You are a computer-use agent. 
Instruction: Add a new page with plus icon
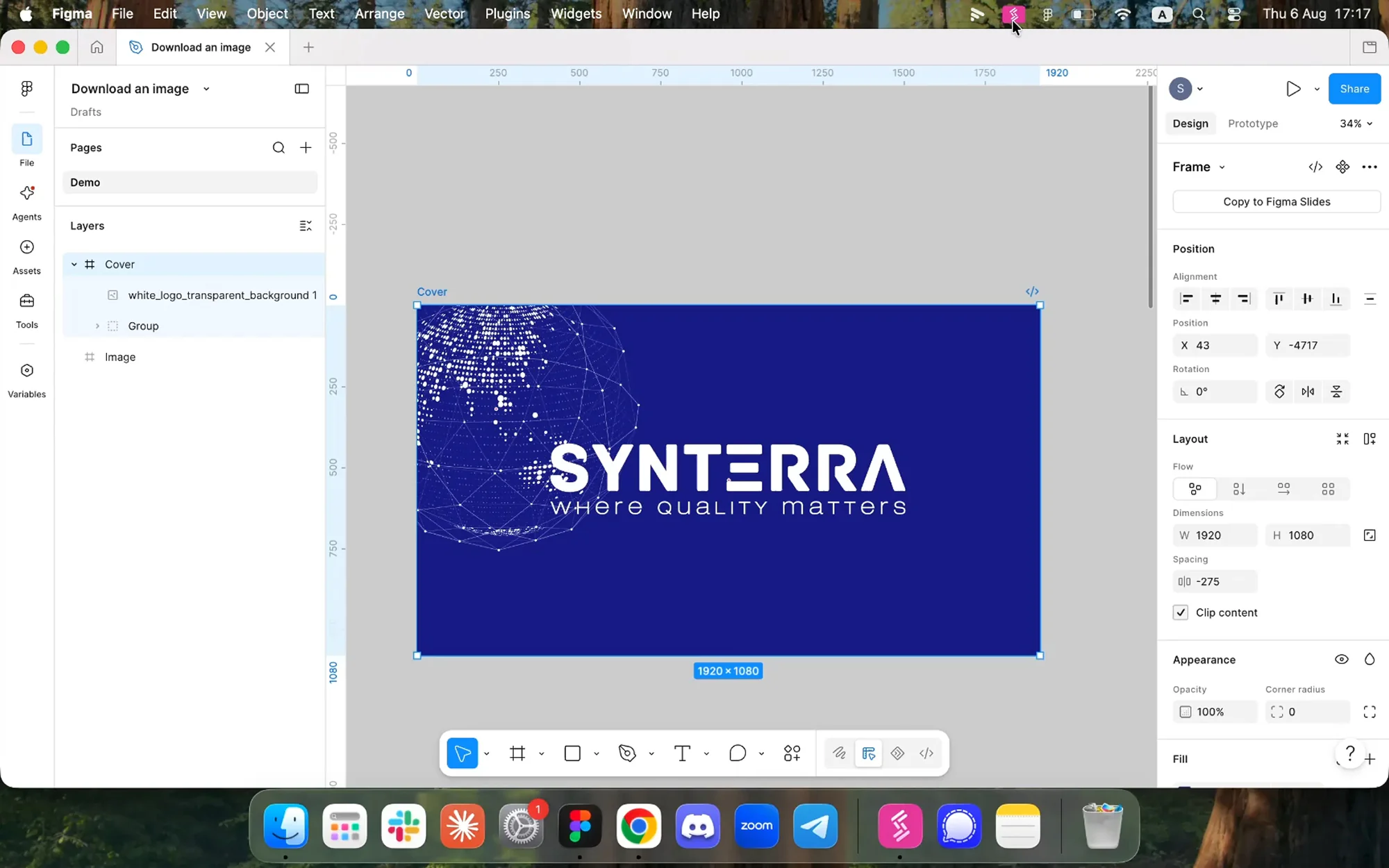pos(306,148)
